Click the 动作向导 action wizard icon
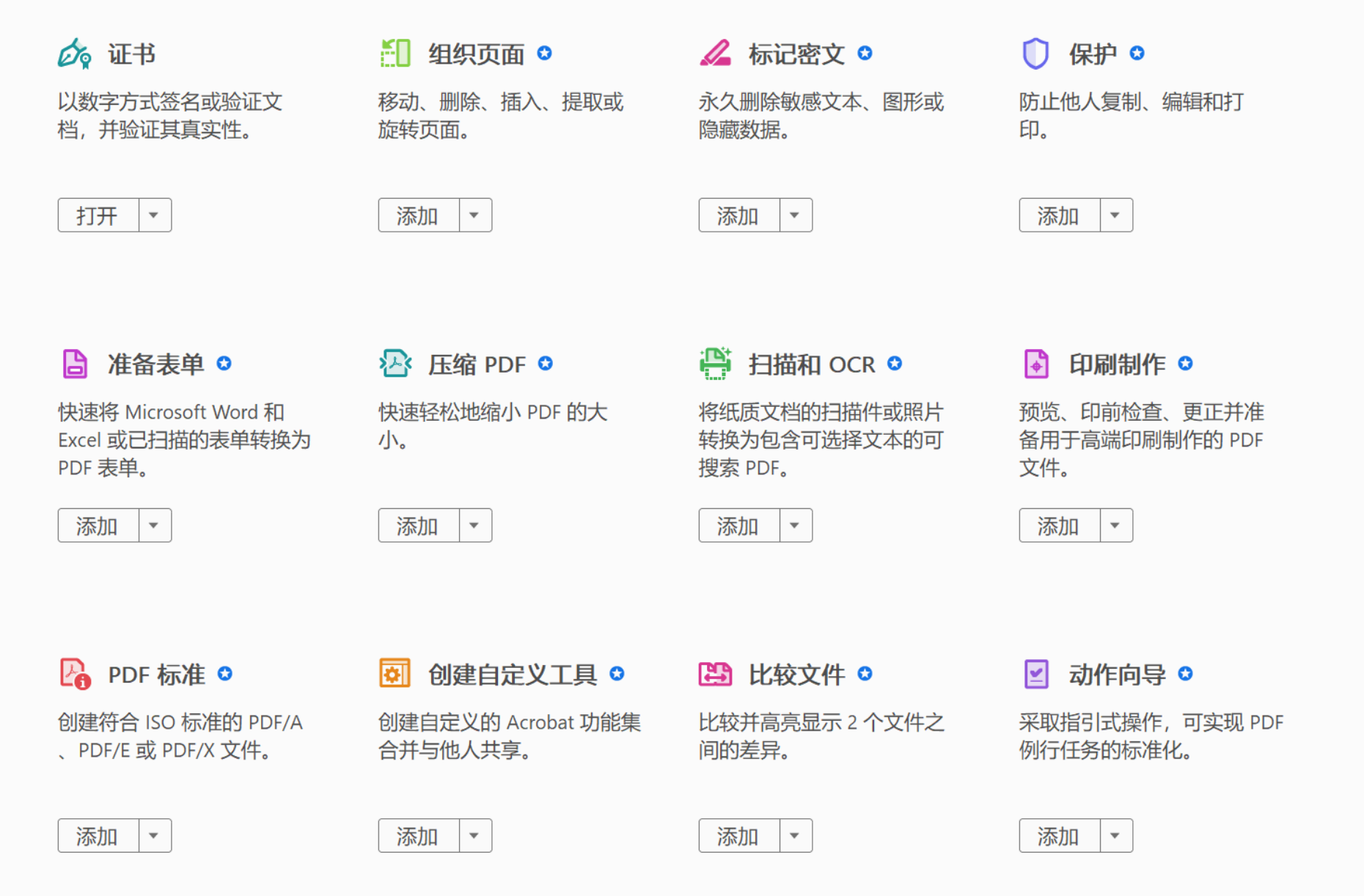The width and height of the screenshot is (1364, 896). (x=1035, y=674)
